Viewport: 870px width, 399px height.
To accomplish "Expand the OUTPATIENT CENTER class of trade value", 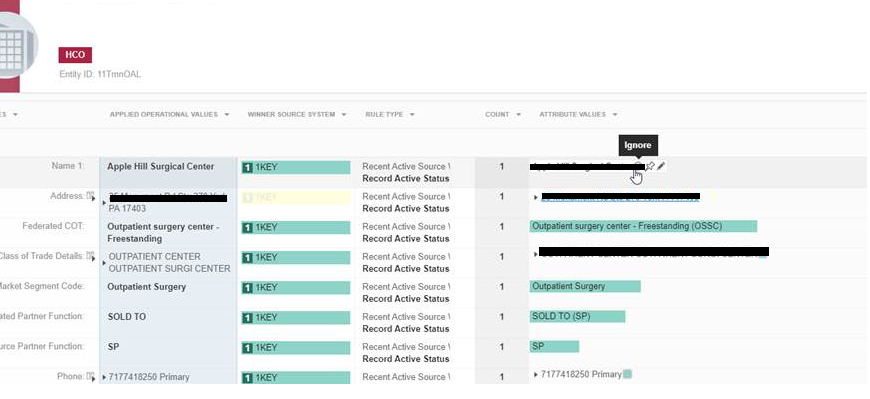I will coord(104,262).
